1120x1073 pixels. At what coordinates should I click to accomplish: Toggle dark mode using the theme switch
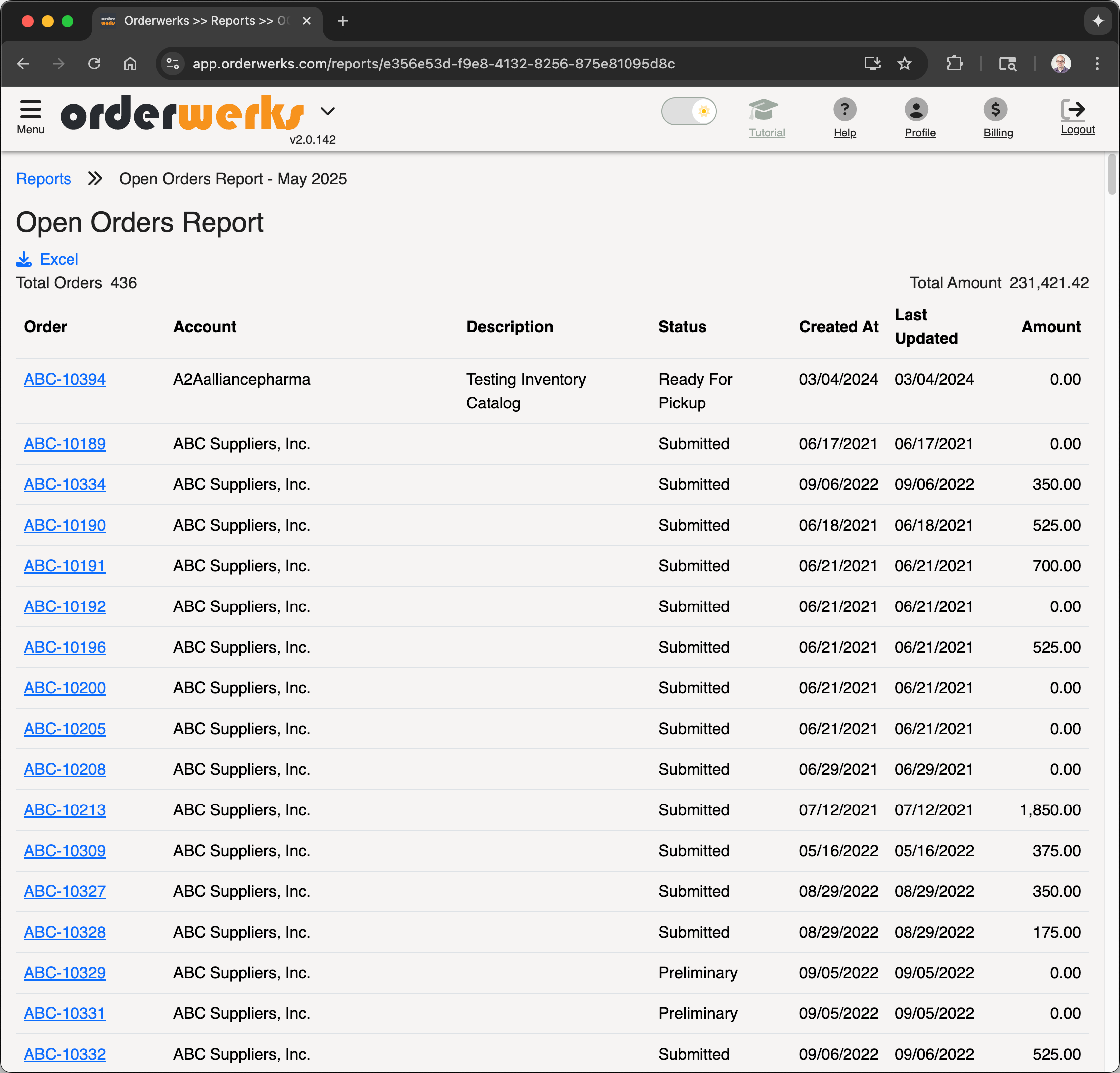[689, 111]
